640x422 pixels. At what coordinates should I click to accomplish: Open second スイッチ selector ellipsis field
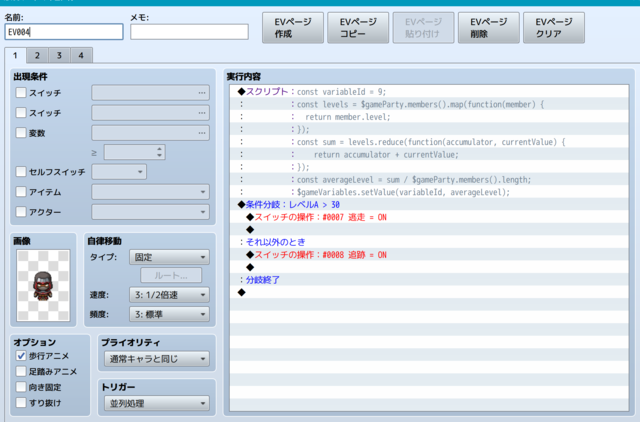151,113
